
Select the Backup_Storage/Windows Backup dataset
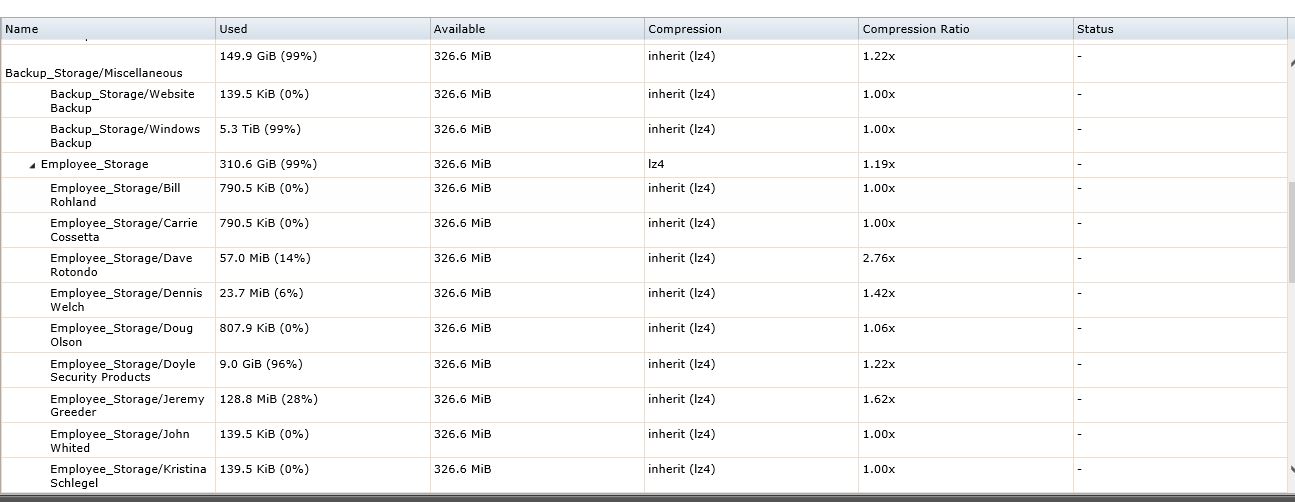click(x=125, y=135)
